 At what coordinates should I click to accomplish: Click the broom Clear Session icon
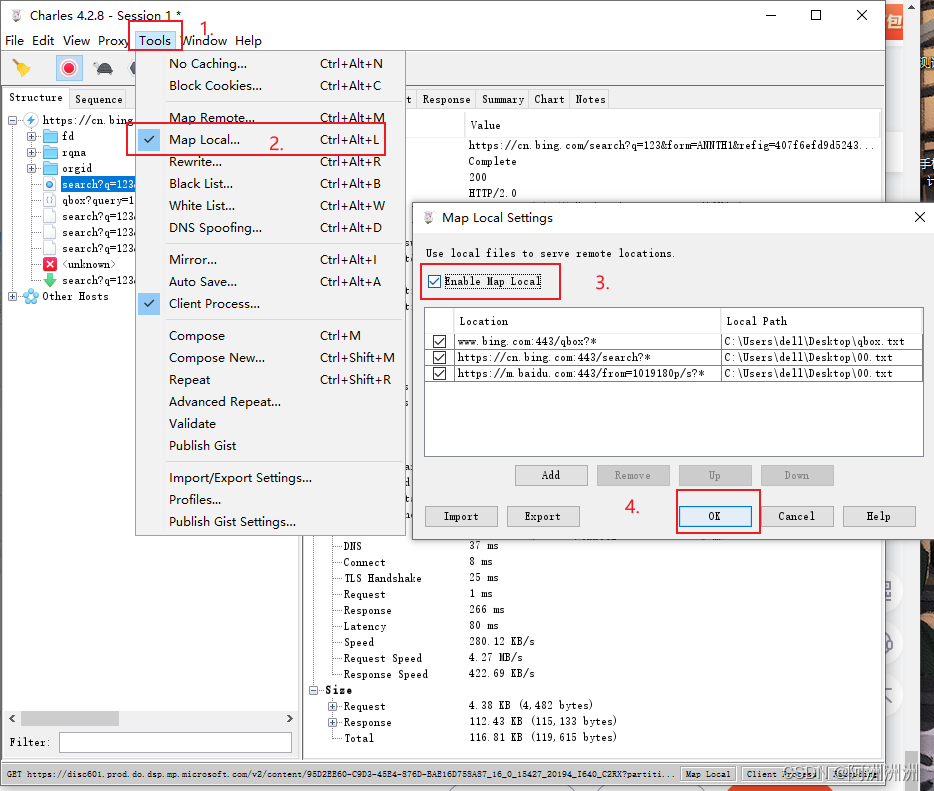pyautogui.click(x=21, y=68)
